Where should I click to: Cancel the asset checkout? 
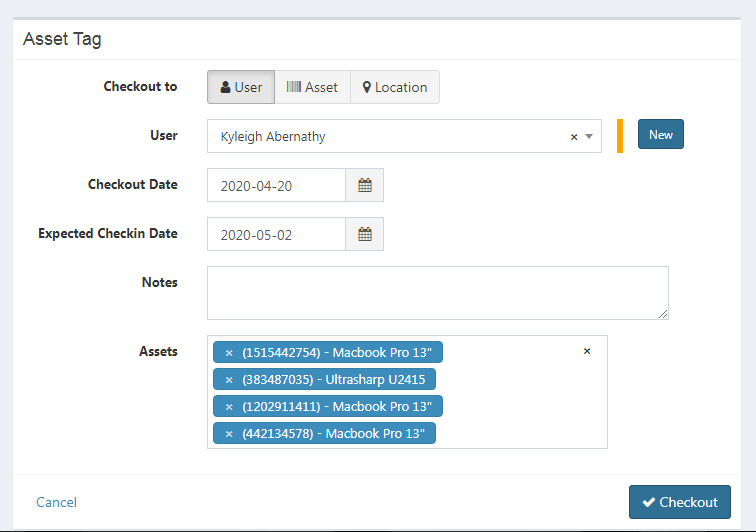(x=56, y=502)
